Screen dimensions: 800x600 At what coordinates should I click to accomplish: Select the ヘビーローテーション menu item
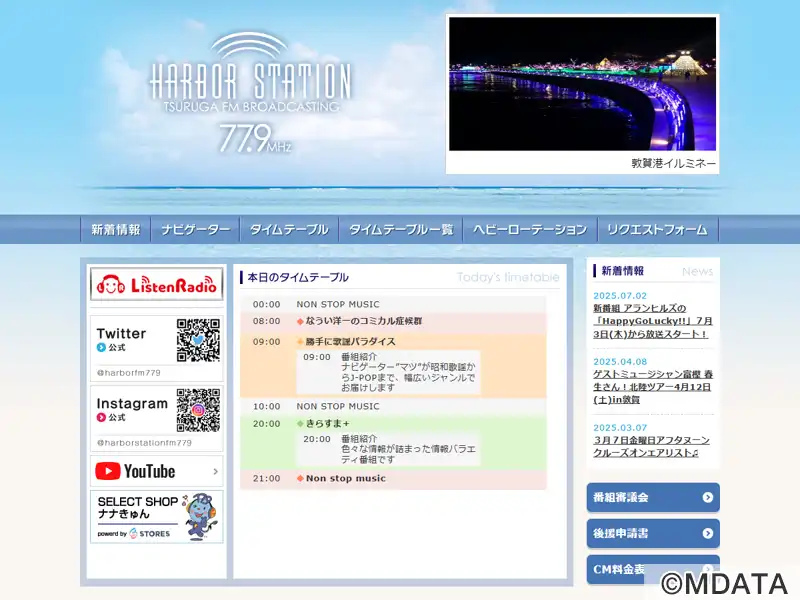pos(530,230)
